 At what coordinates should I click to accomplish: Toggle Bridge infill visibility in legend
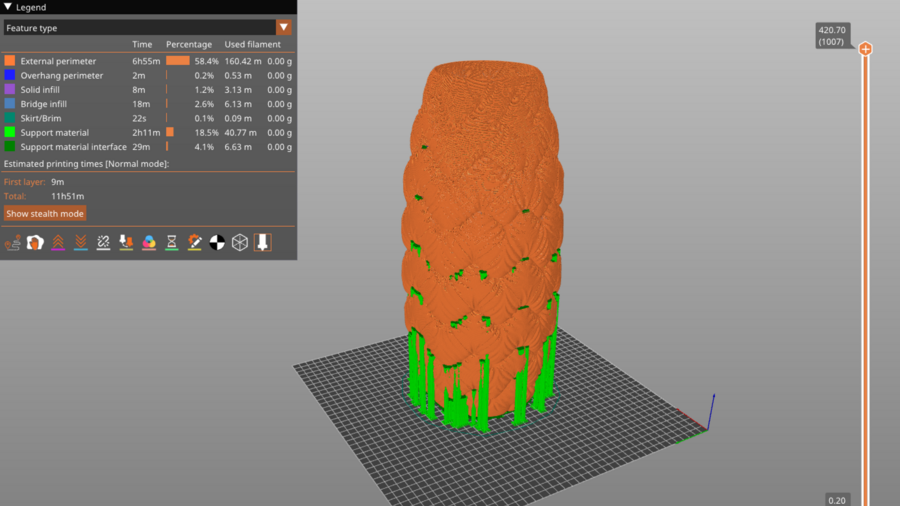tap(56, 103)
